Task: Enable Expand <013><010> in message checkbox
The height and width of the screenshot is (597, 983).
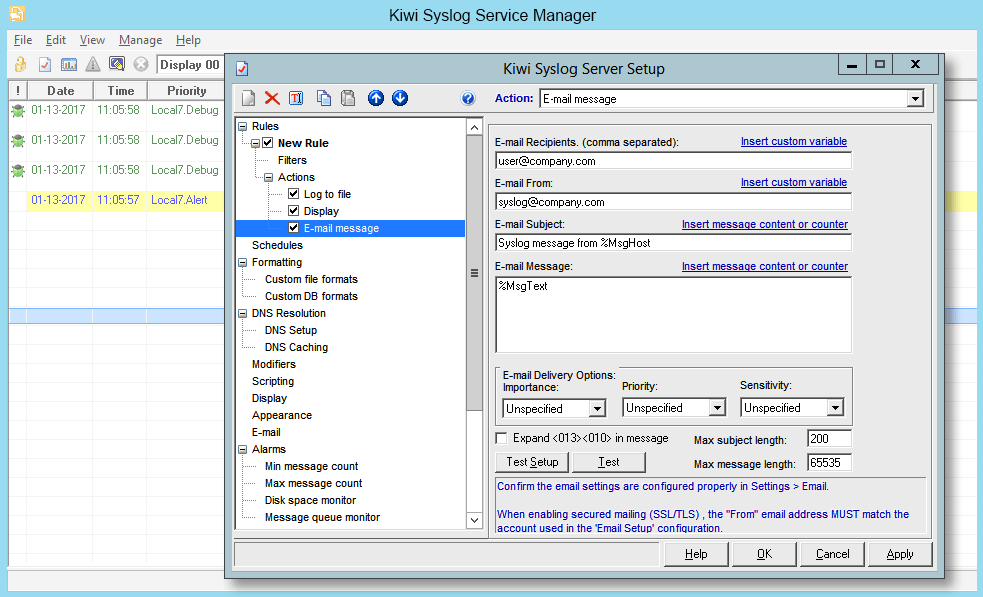Action: click(502, 438)
